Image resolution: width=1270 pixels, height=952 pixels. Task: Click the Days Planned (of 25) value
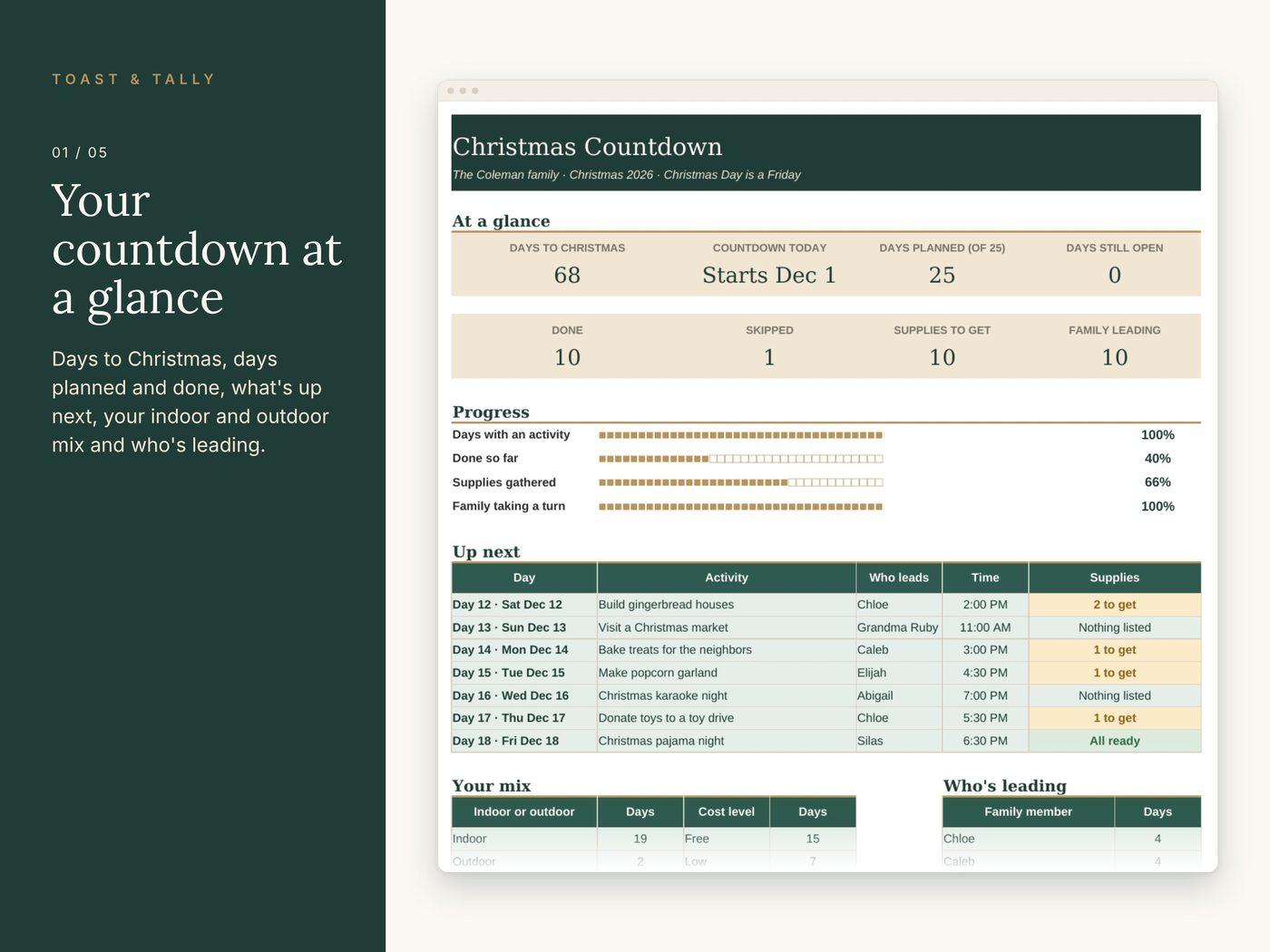tap(942, 275)
